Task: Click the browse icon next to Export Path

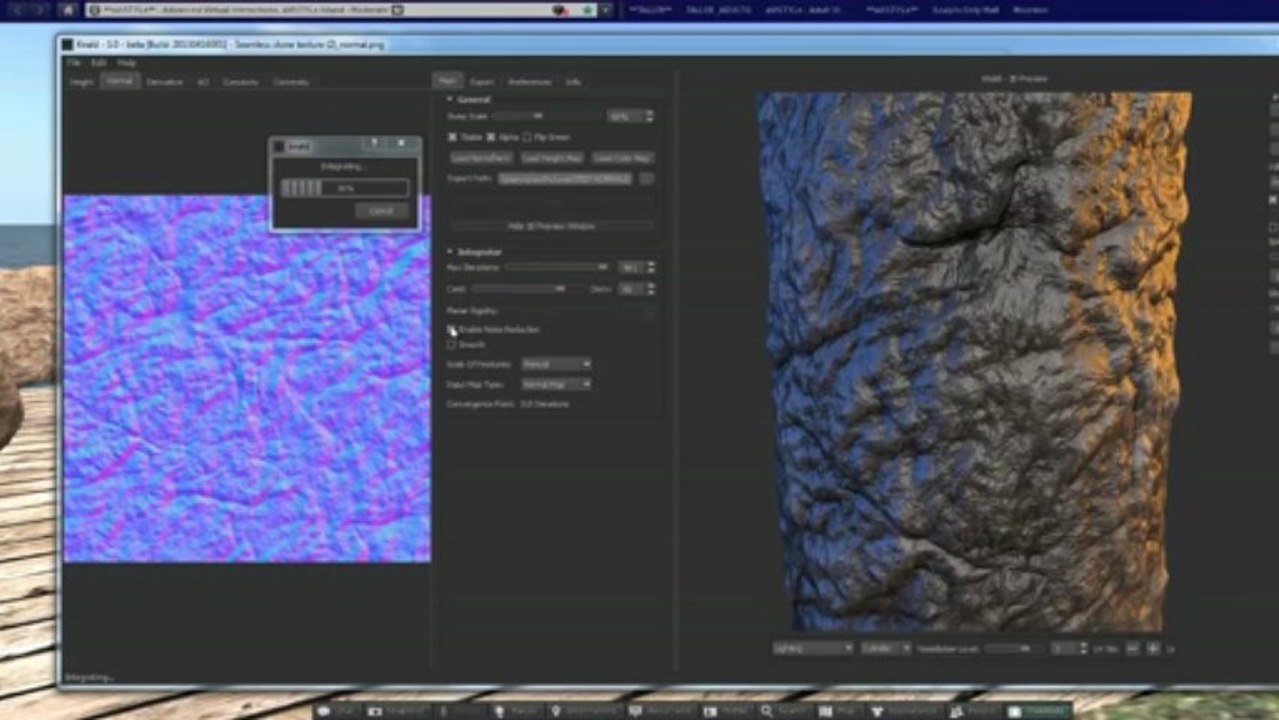Action: (x=647, y=179)
